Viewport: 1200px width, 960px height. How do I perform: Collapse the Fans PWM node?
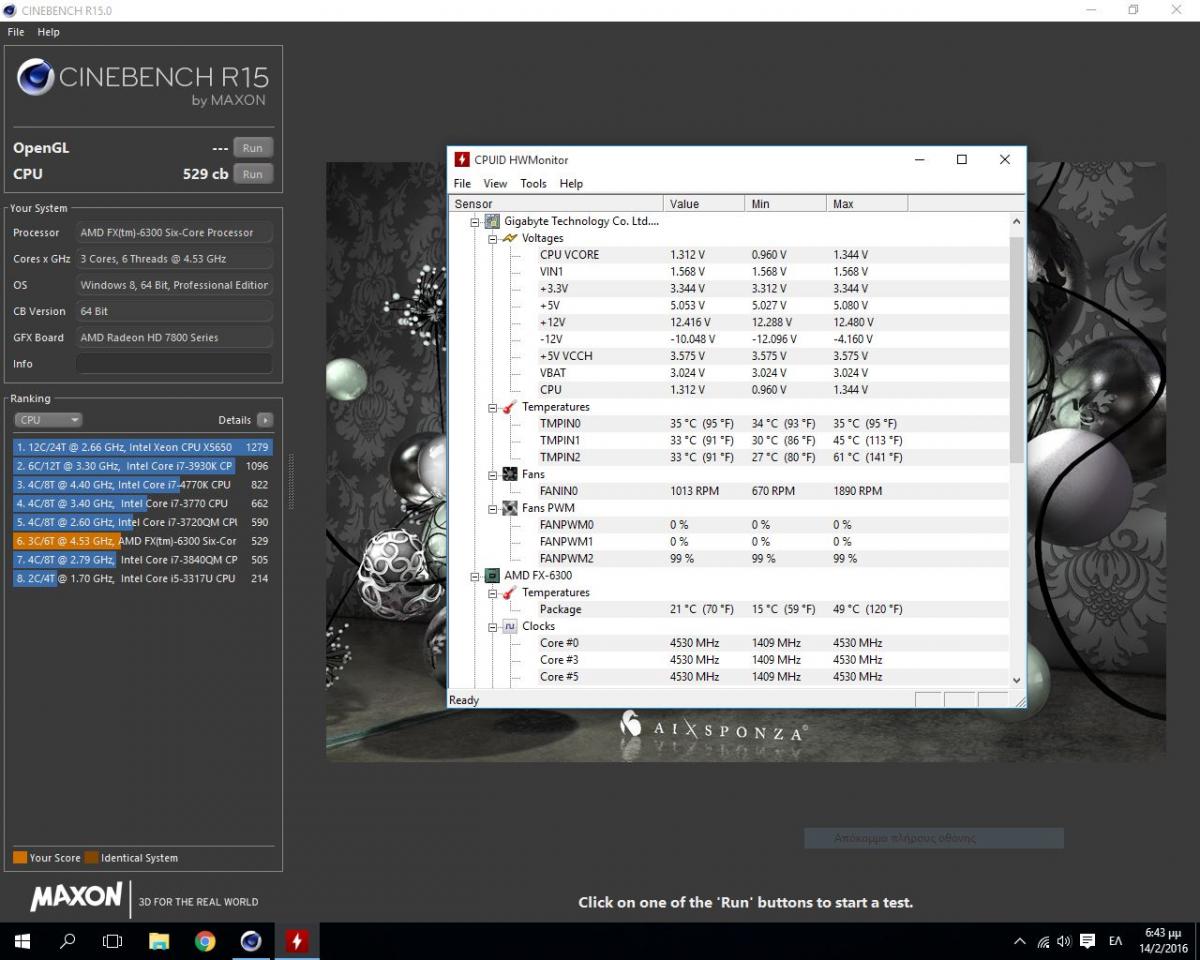point(492,508)
